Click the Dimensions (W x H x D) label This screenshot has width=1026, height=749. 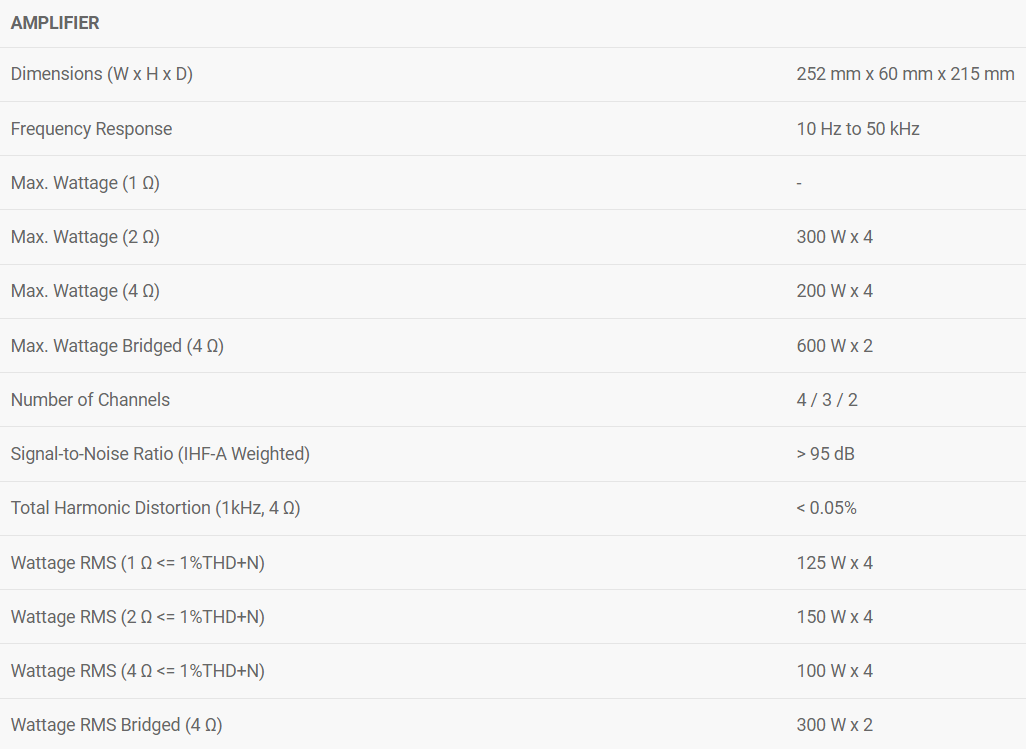pos(101,74)
